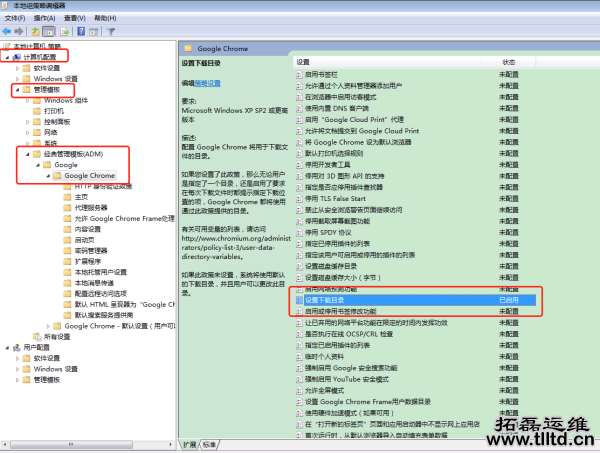Collapse the 用户配置 node arrow
600x453 pixels.
[7, 348]
